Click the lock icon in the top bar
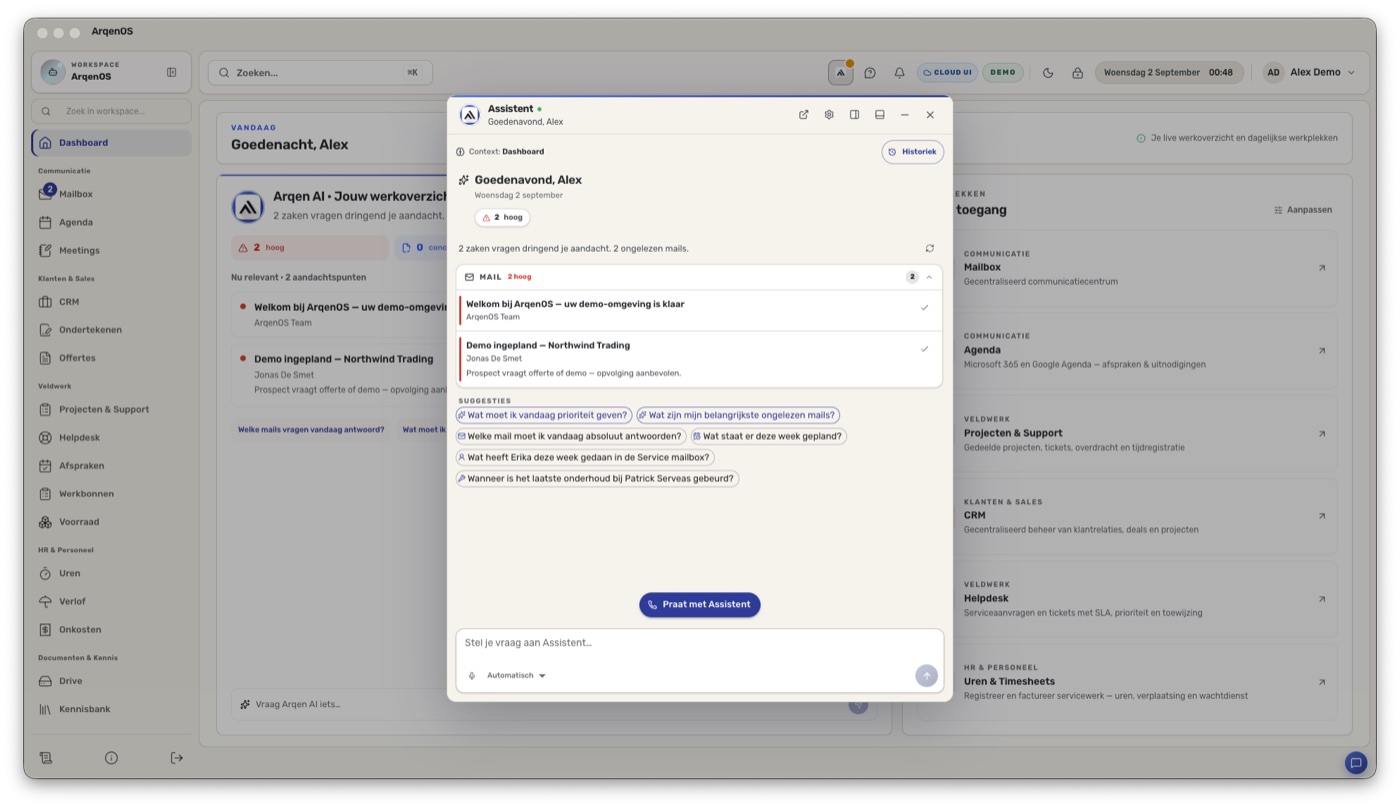1400x808 pixels. click(x=1077, y=73)
